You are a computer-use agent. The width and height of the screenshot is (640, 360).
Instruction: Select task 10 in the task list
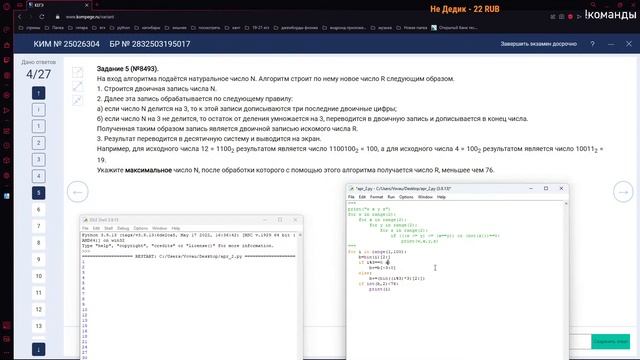coord(38,276)
